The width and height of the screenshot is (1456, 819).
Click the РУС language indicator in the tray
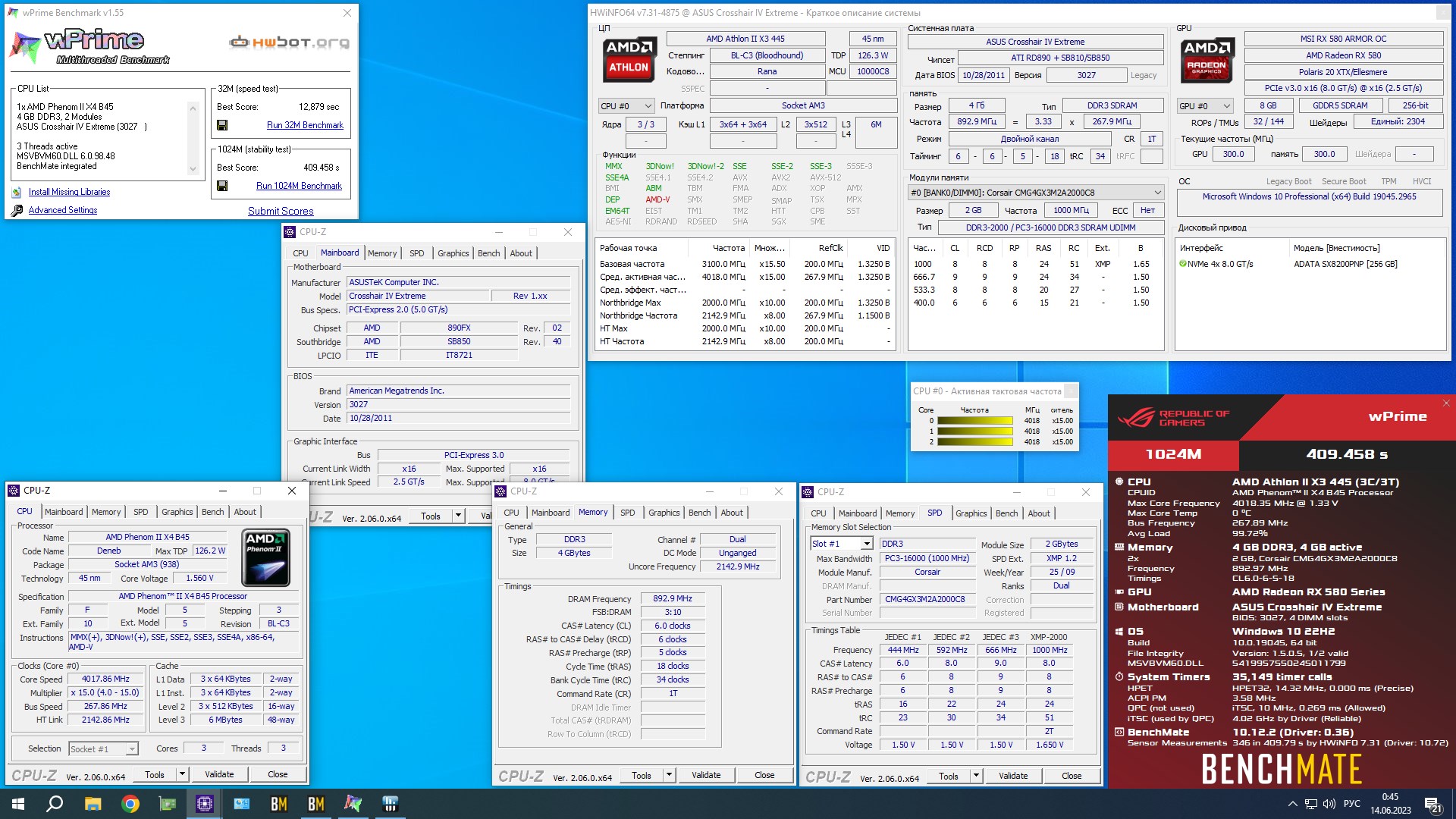pyautogui.click(x=1351, y=804)
